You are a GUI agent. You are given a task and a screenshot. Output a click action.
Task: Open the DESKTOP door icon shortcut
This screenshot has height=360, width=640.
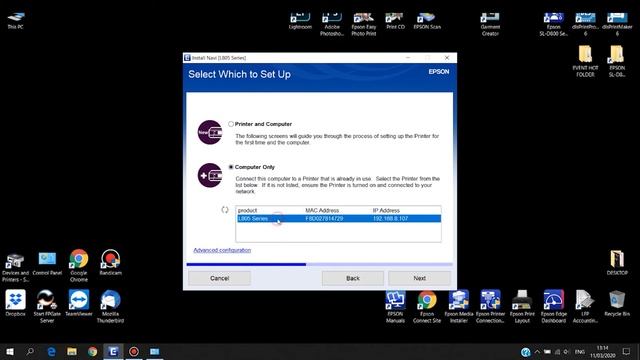tap(617, 262)
